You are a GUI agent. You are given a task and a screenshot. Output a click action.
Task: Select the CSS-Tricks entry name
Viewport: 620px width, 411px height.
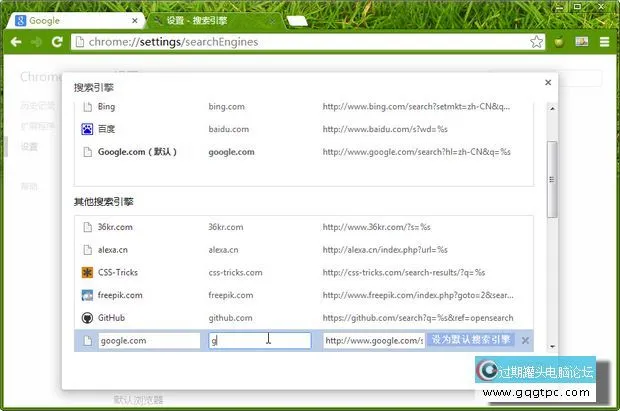click(118, 273)
